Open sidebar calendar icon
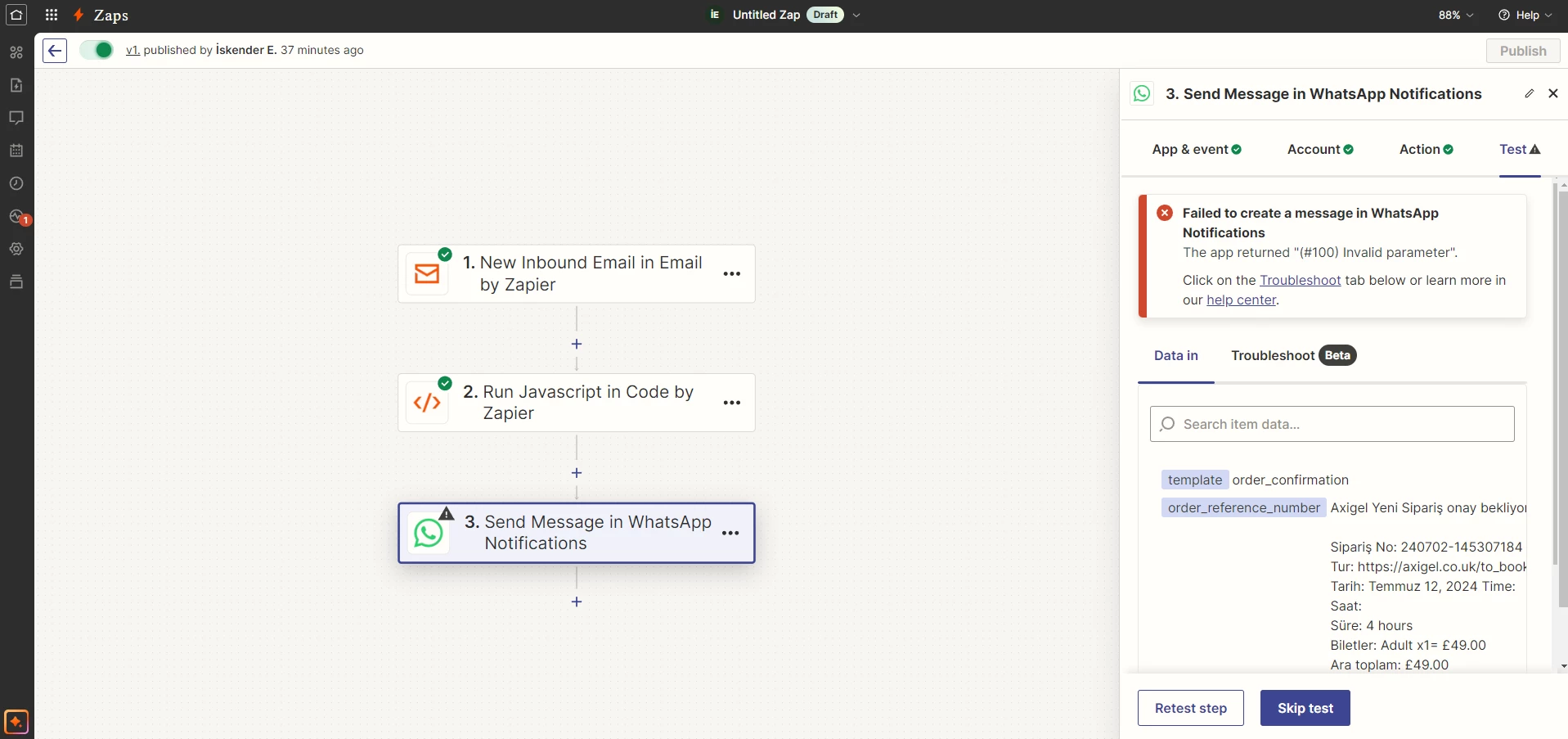Image resolution: width=1568 pixels, height=739 pixels. click(x=16, y=151)
